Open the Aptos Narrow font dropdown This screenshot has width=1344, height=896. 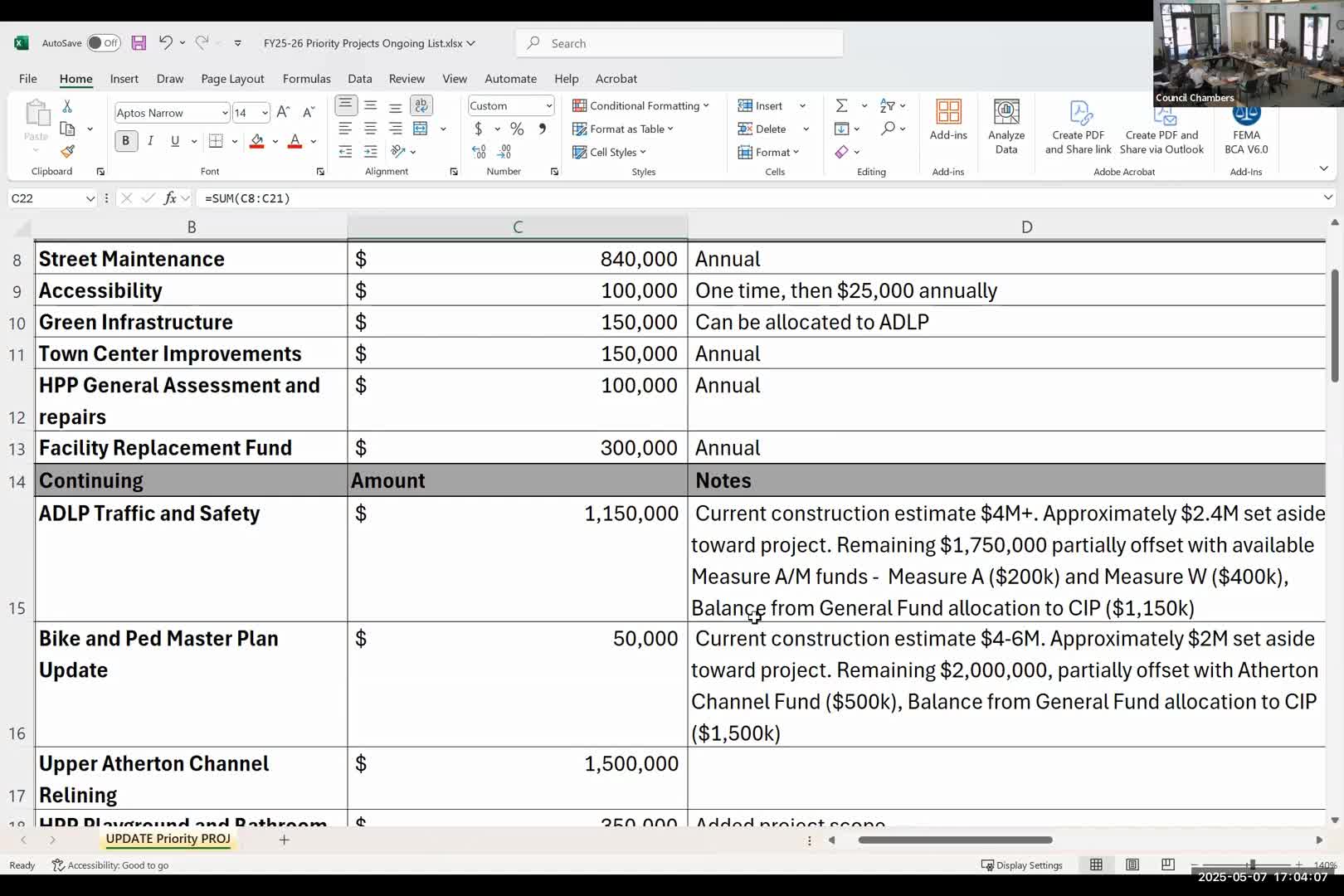point(172,113)
